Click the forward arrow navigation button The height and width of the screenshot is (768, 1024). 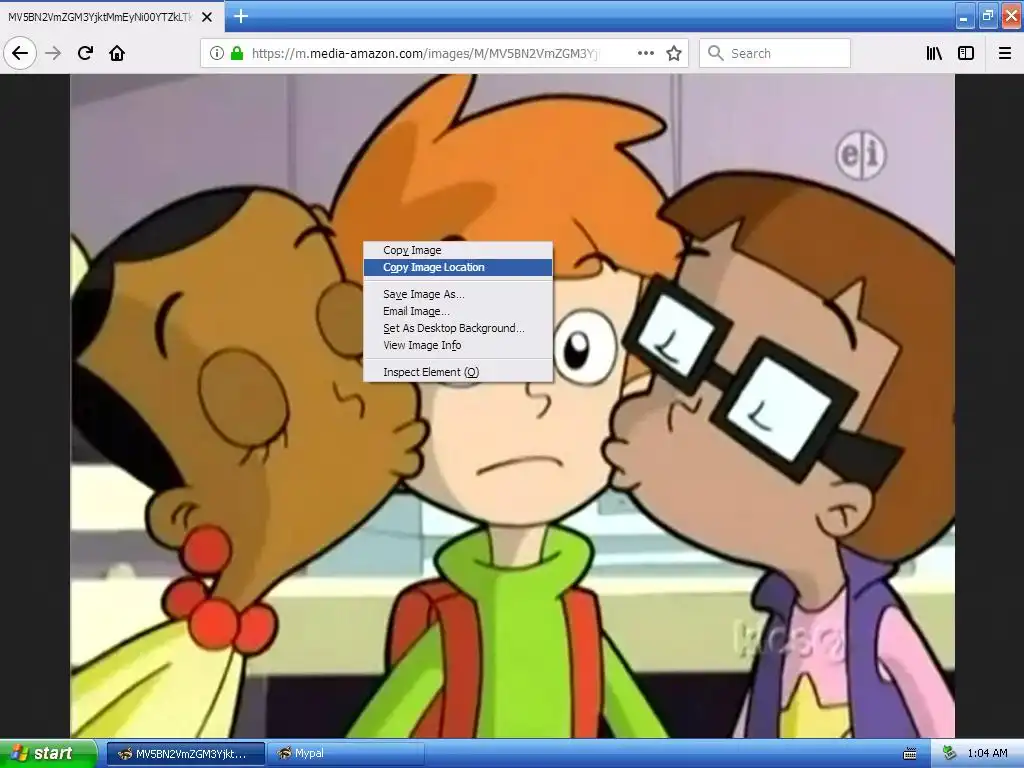coord(53,53)
